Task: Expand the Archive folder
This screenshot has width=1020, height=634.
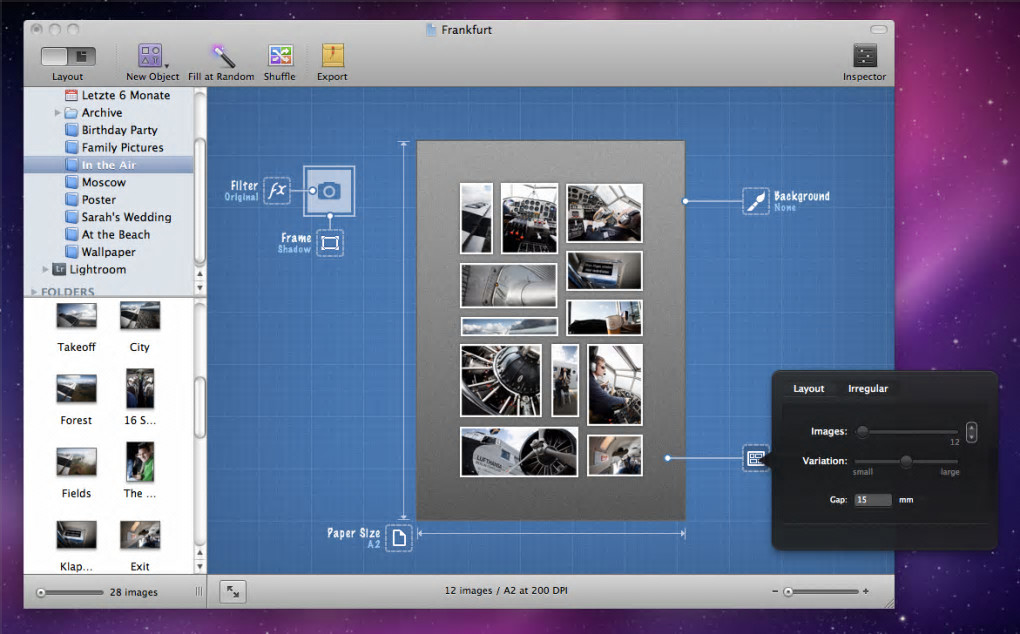Action: click(x=58, y=113)
